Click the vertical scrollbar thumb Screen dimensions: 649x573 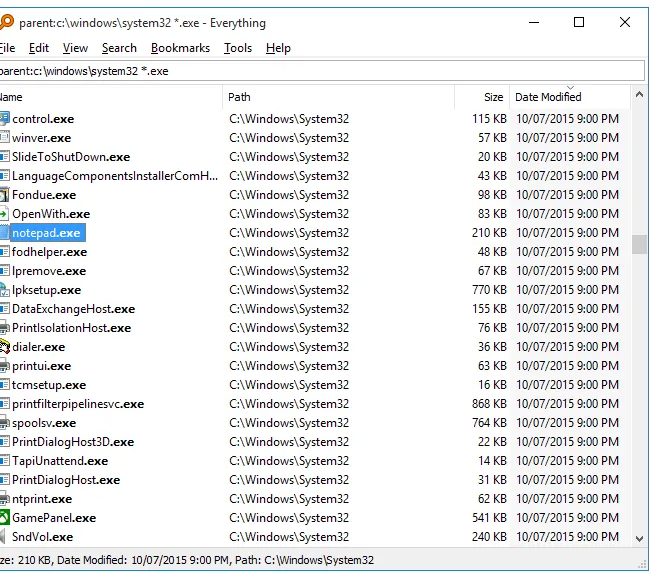click(639, 245)
